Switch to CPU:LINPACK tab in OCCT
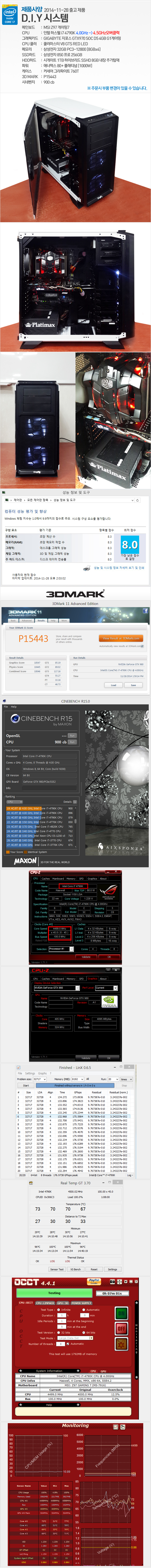This screenshot has height=1568, width=151. pos(45,1303)
